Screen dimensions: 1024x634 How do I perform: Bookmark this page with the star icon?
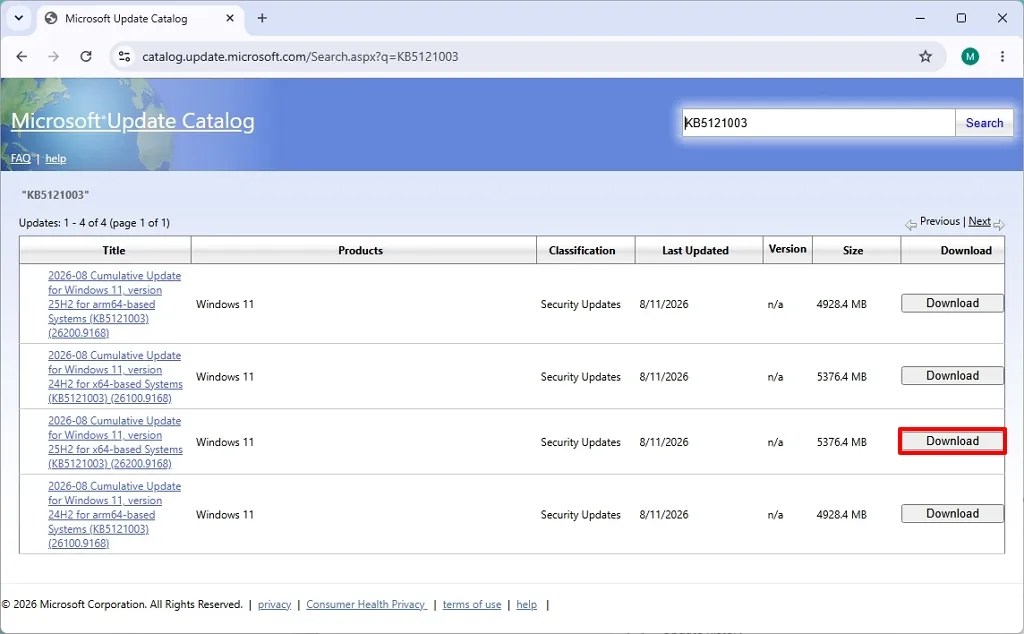coord(925,57)
